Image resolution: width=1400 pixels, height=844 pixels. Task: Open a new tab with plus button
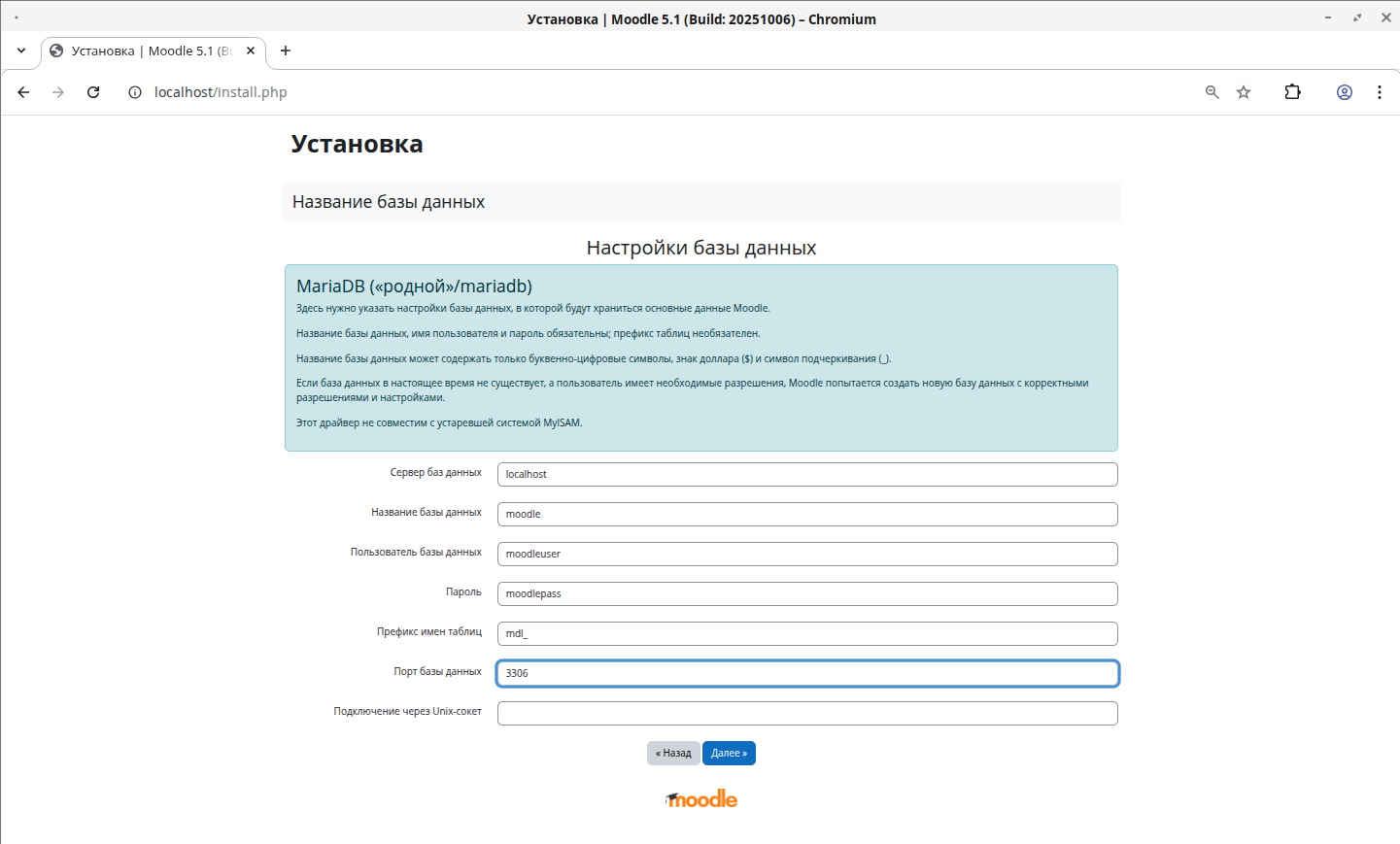pyautogui.click(x=286, y=51)
